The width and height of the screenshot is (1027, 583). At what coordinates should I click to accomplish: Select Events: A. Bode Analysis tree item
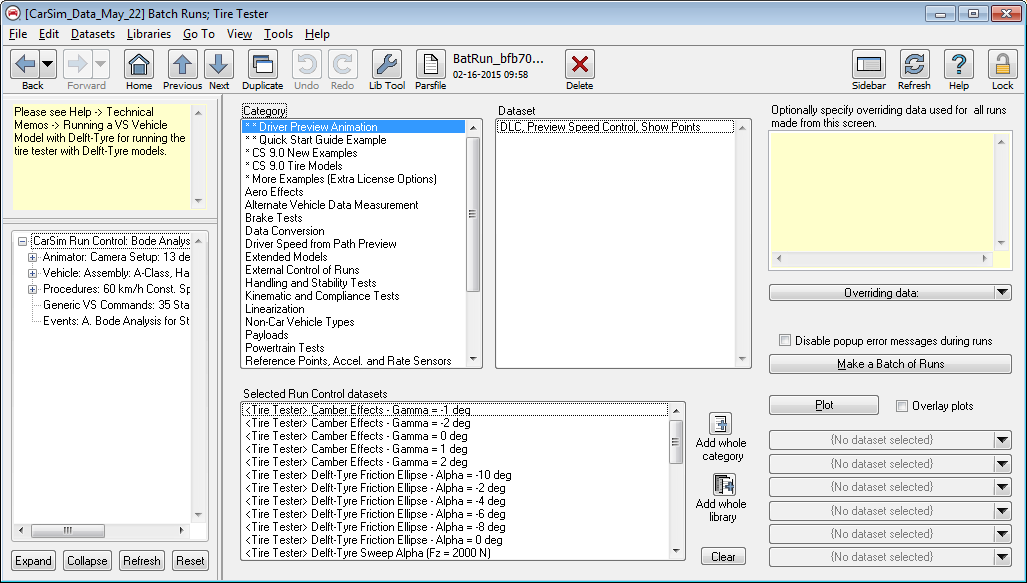pyautogui.click(x=116, y=321)
